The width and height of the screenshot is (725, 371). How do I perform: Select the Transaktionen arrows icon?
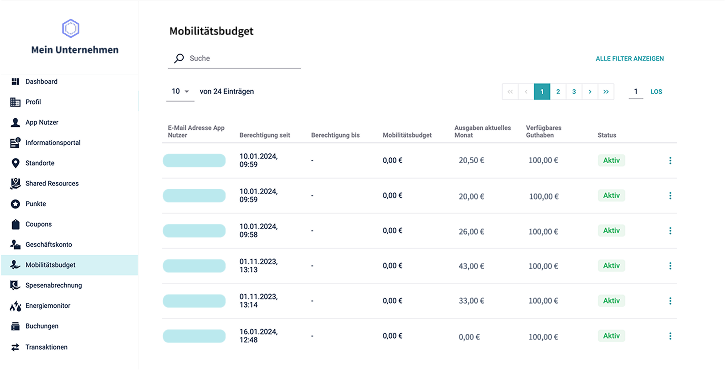15,347
